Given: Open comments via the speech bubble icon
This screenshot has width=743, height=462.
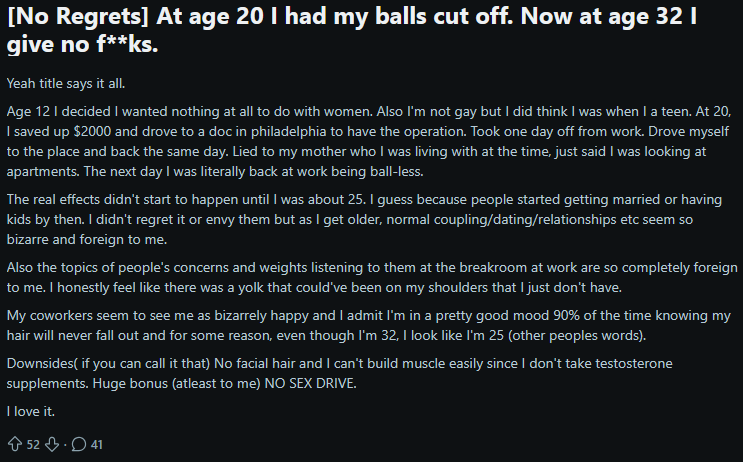Looking at the screenshot, I should pos(79,444).
